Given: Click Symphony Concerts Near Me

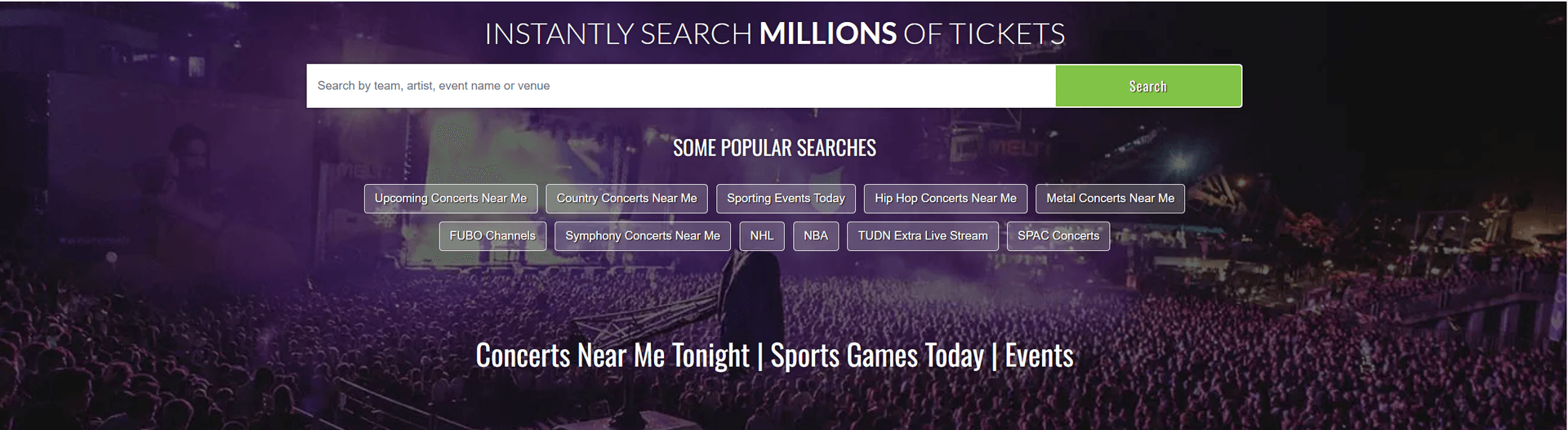Looking at the screenshot, I should click(x=643, y=236).
